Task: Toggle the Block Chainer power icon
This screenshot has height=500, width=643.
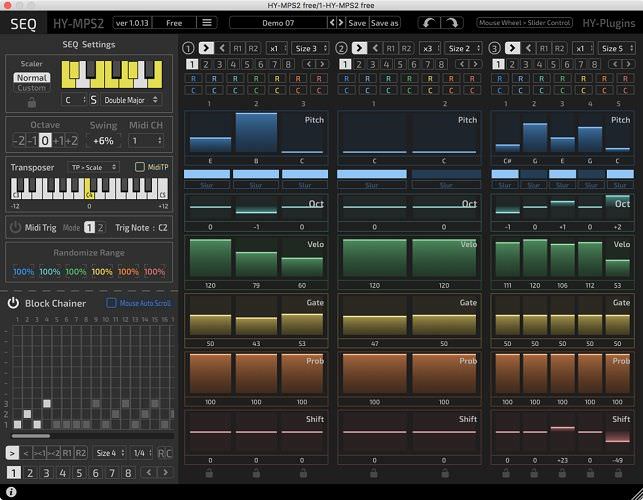Action: click(14, 303)
